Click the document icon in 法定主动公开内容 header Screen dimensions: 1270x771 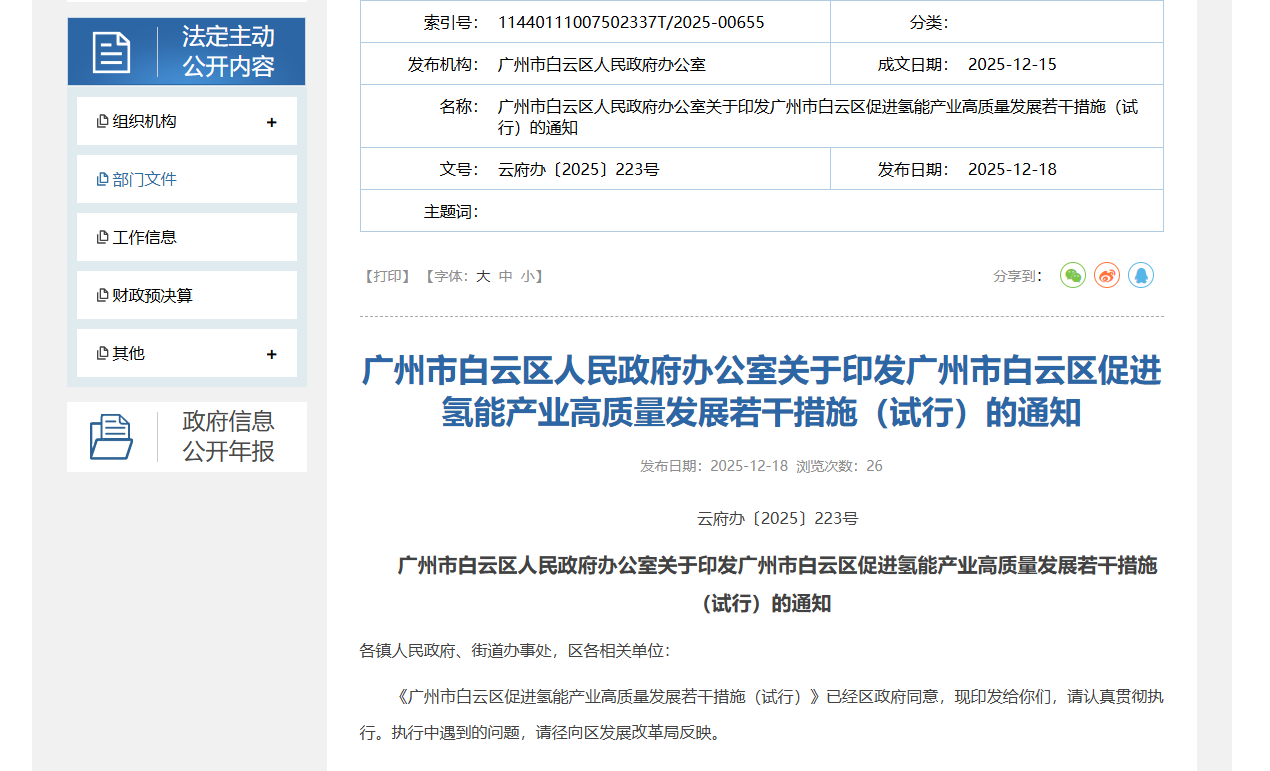[113, 51]
